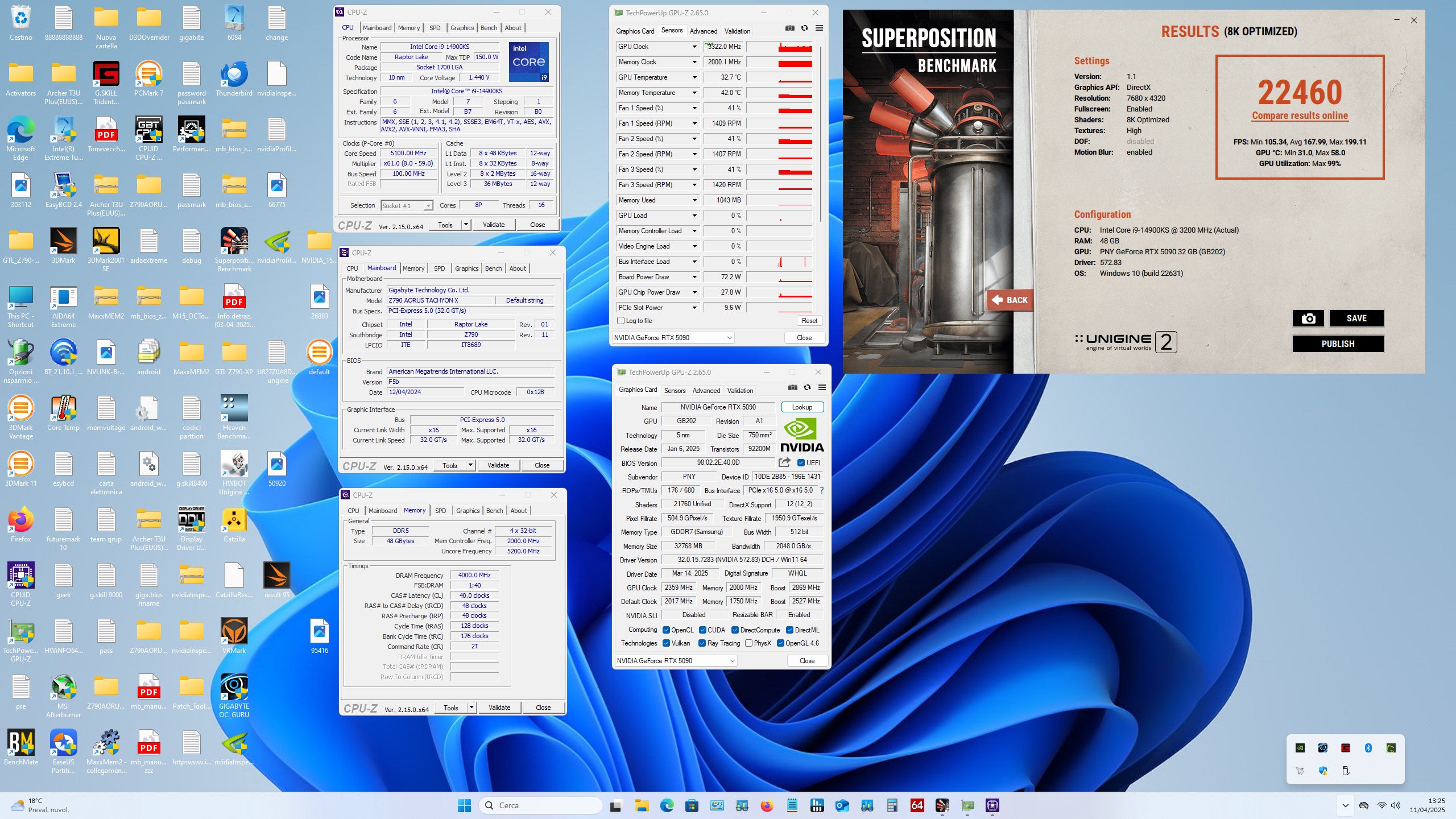
Task: Open the Catzilla desktop icon
Action: [234, 524]
